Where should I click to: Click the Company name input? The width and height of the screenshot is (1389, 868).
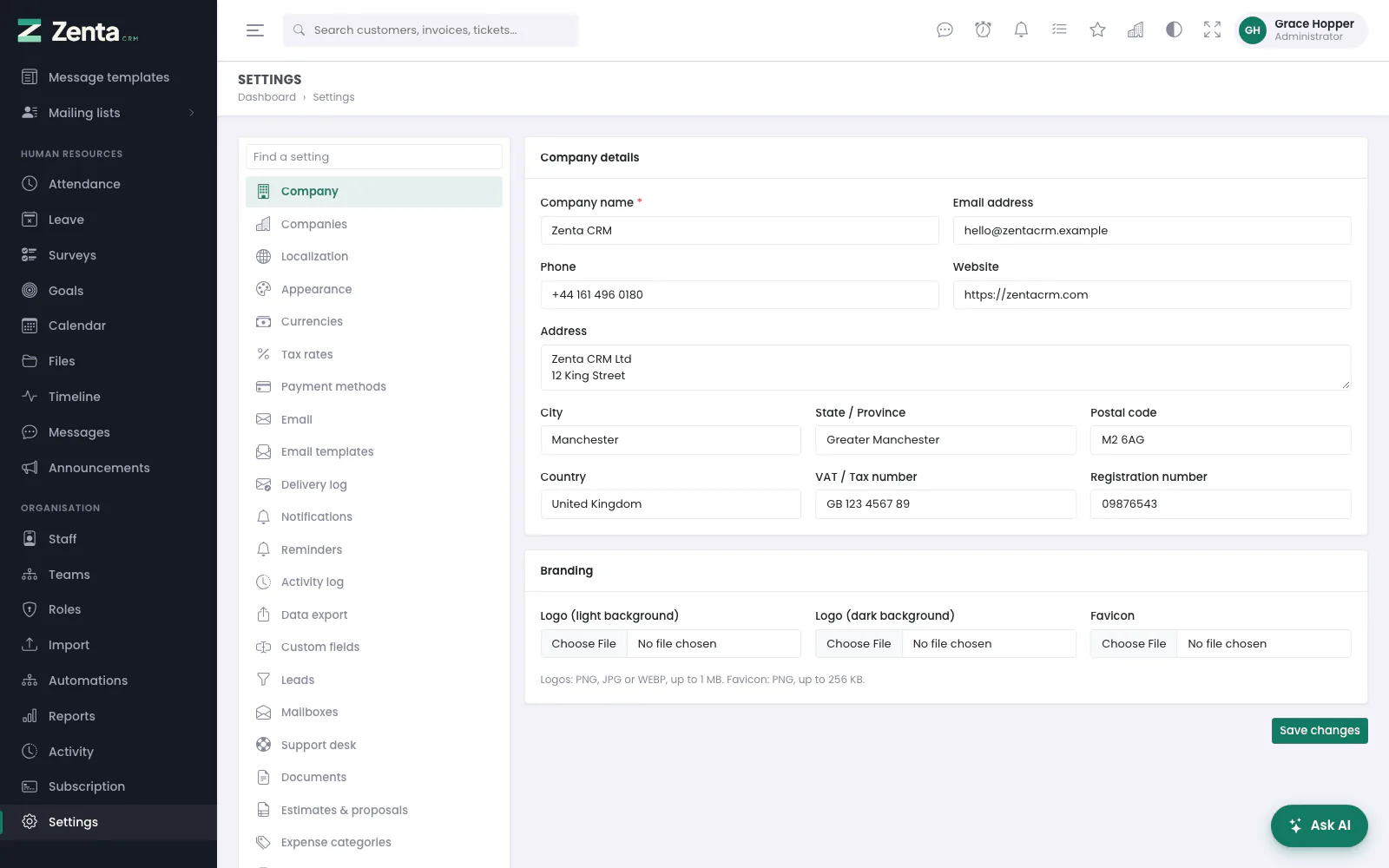[740, 231]
